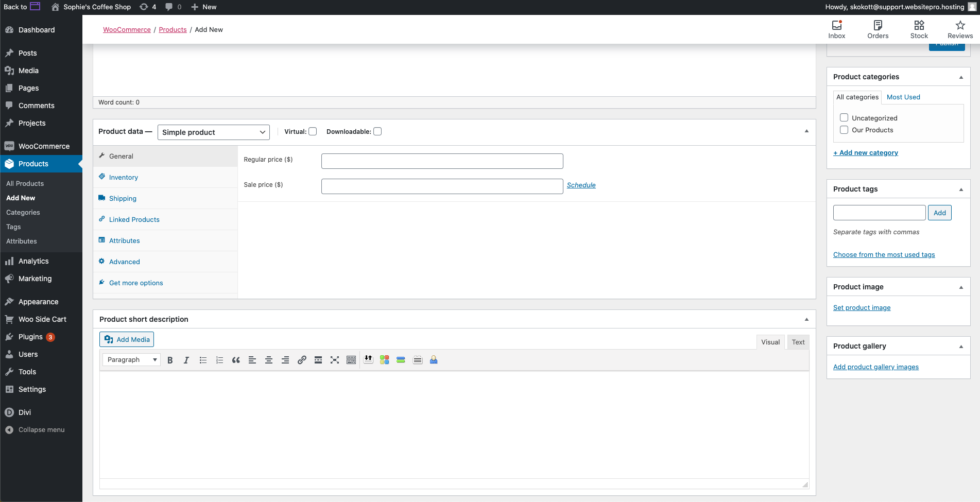Switch to the Text editor tab

(797, 342)
